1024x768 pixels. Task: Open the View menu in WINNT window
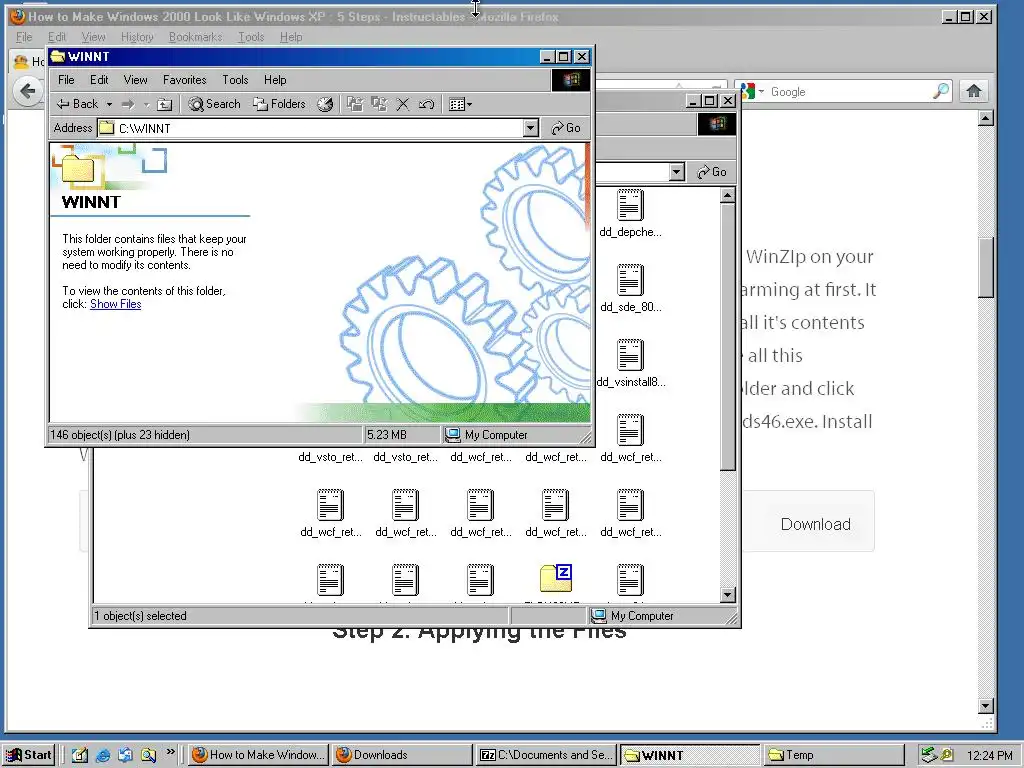point(135,80)
